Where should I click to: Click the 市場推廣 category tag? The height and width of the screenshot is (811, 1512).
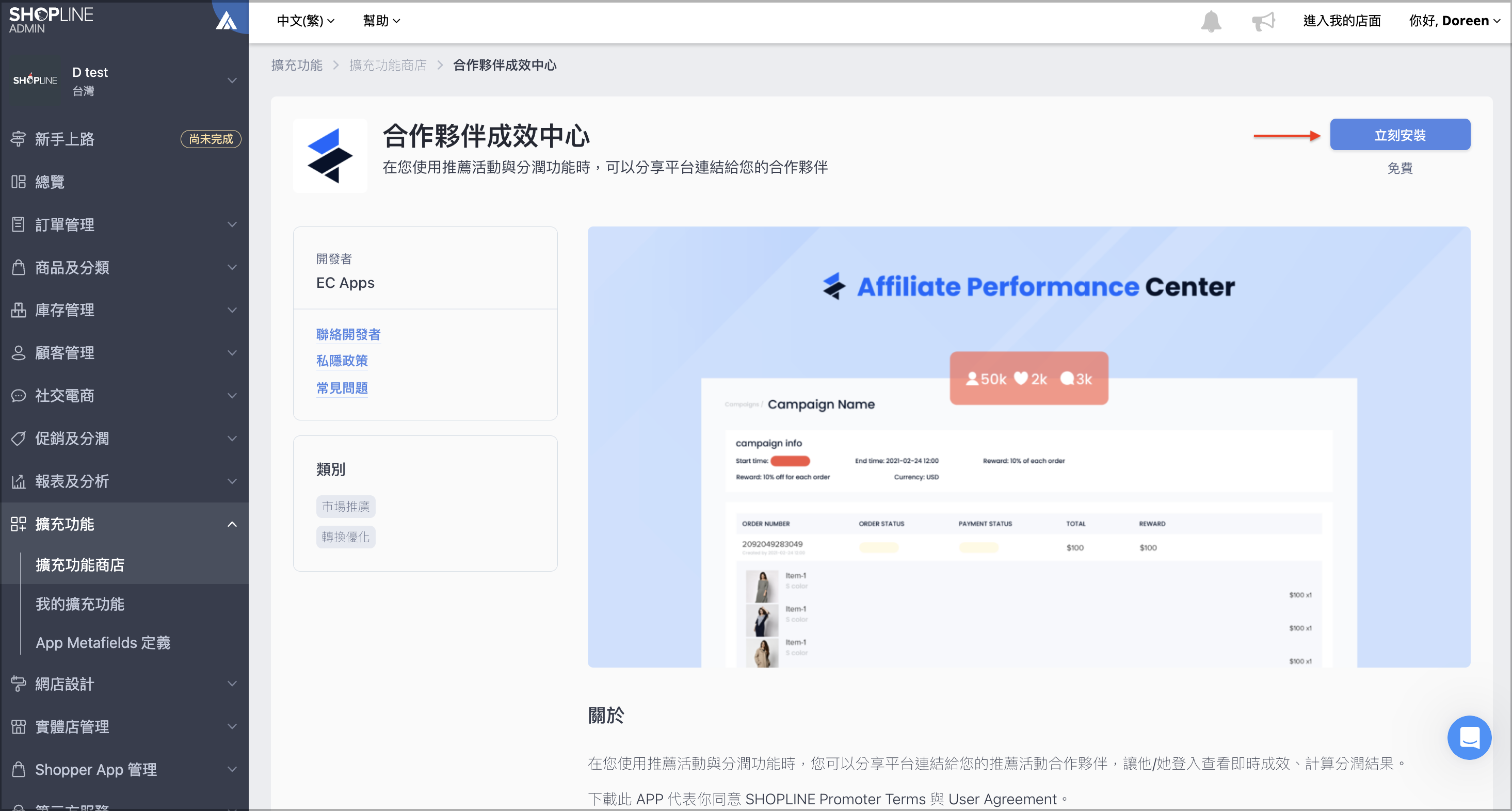pyautogui.click(x=346, y=507)
